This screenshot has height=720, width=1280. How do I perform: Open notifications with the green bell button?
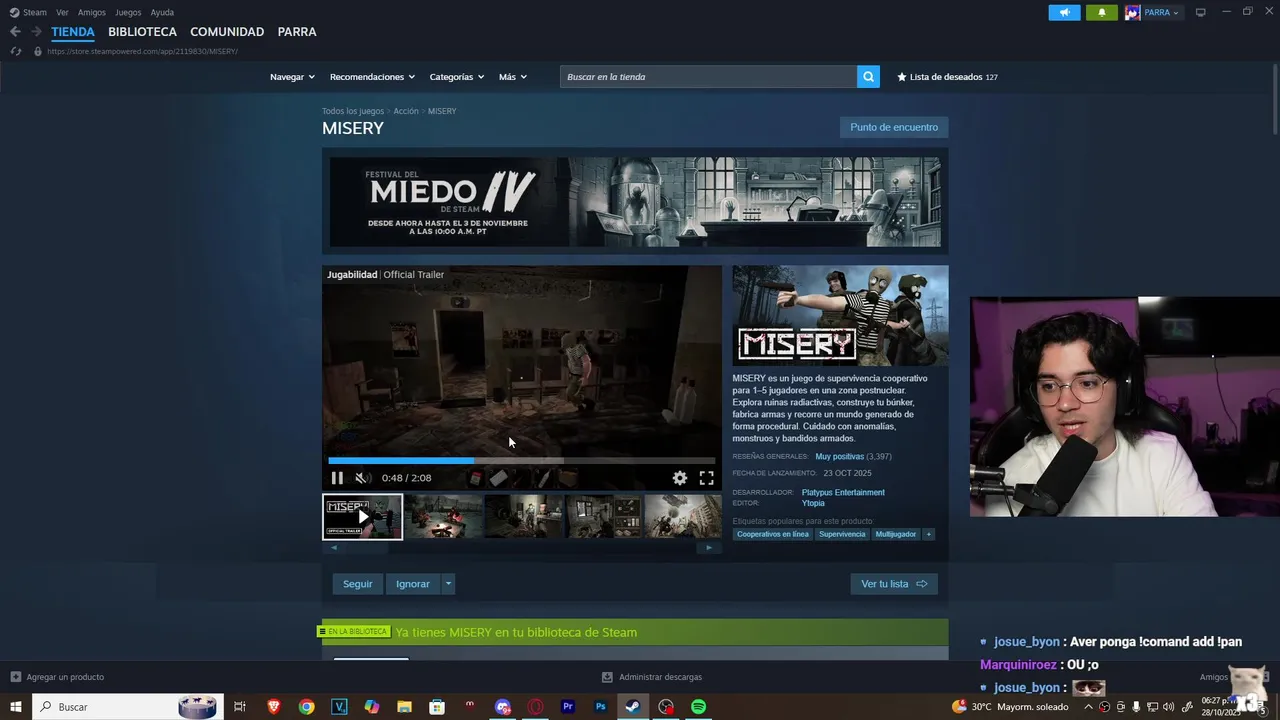[x=1101, y=13]
